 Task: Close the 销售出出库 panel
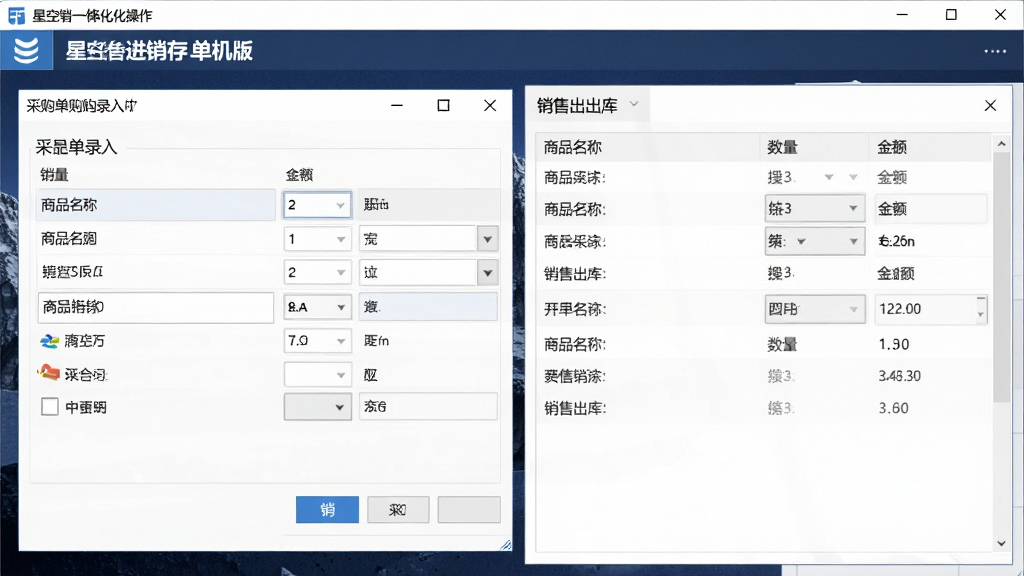tap(990, 106)
